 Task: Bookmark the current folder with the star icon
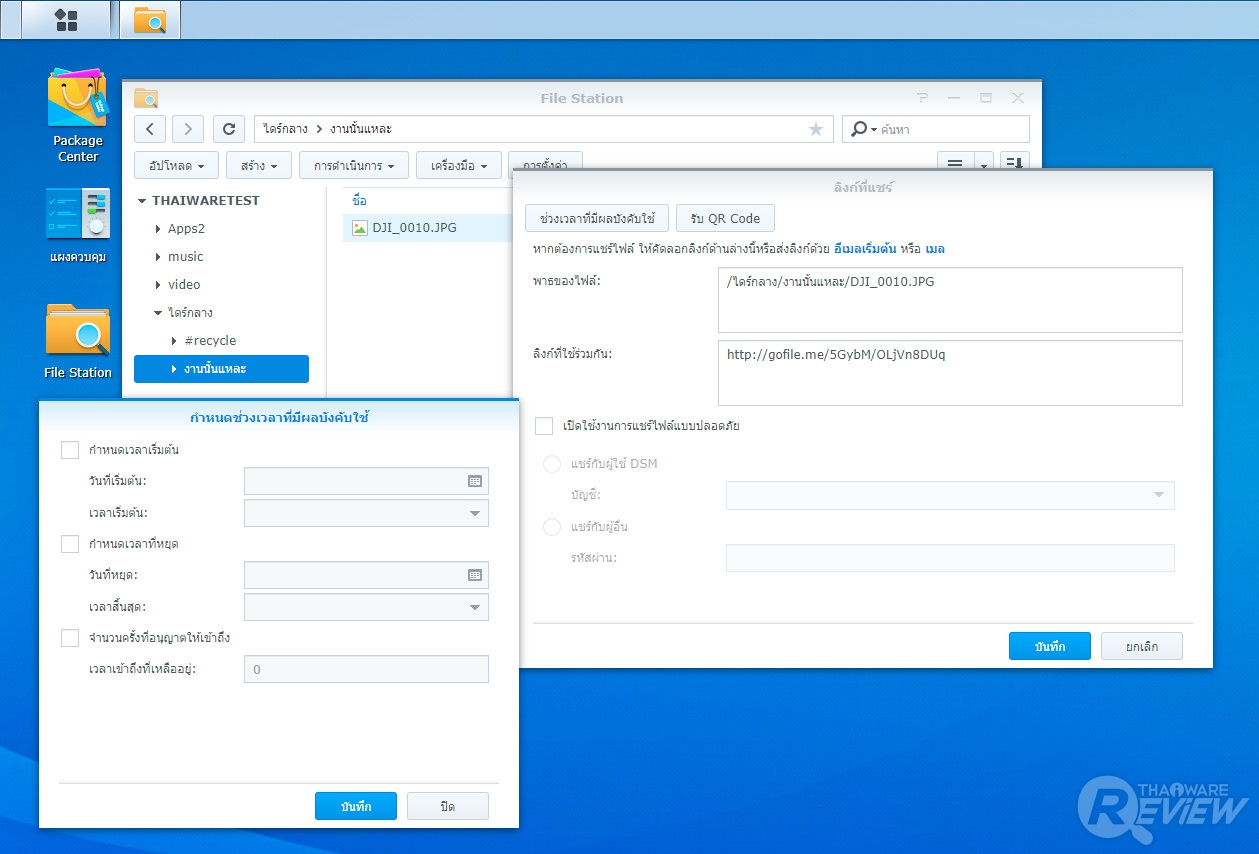coord(815,129)
